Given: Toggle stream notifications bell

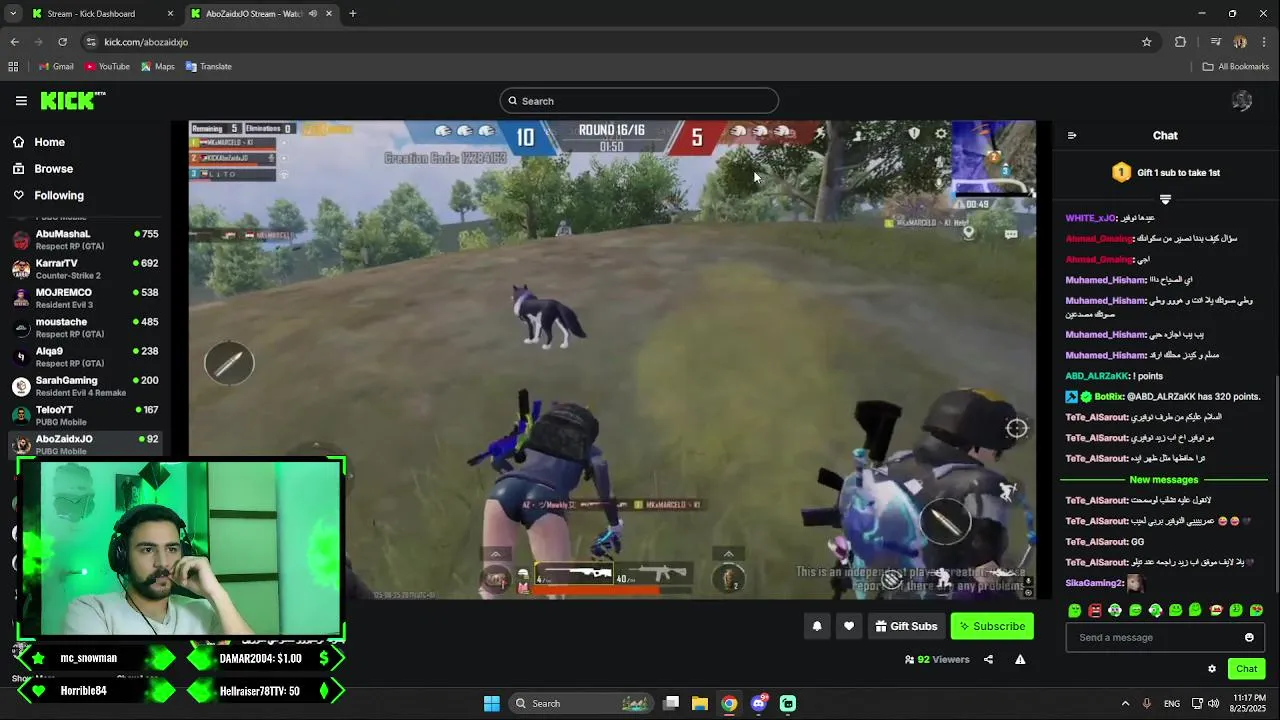Looking at the screenshot, I should tap(817, 626).
